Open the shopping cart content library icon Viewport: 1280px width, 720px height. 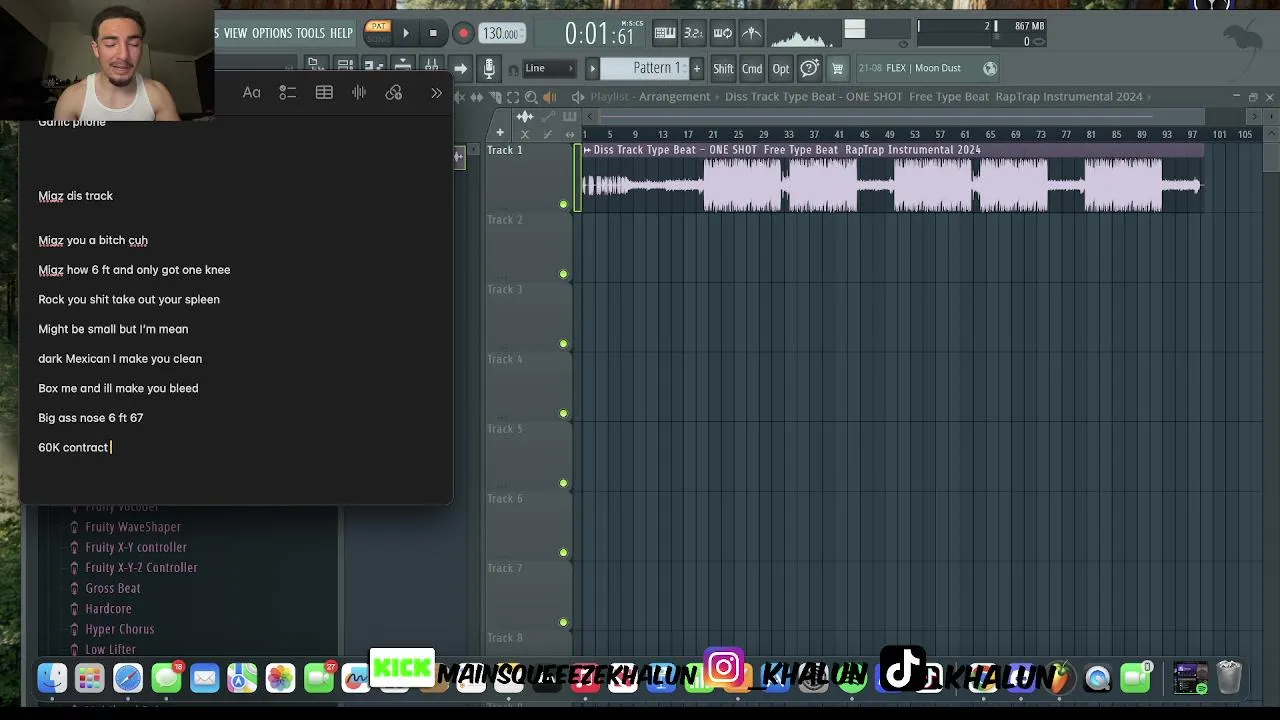(x=838, y=68)
